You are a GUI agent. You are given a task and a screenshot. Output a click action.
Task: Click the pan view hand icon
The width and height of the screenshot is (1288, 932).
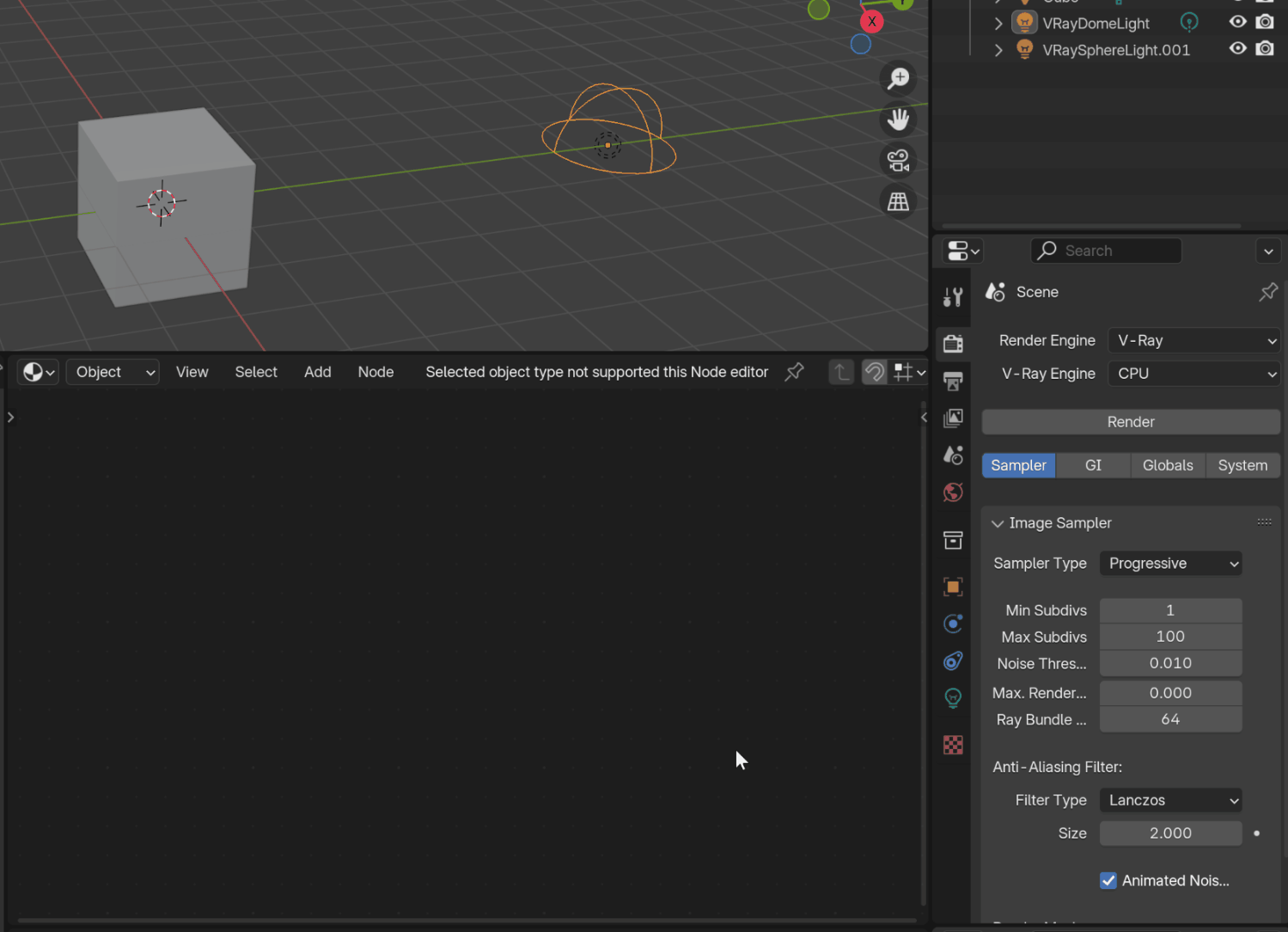tap(898, 119)
